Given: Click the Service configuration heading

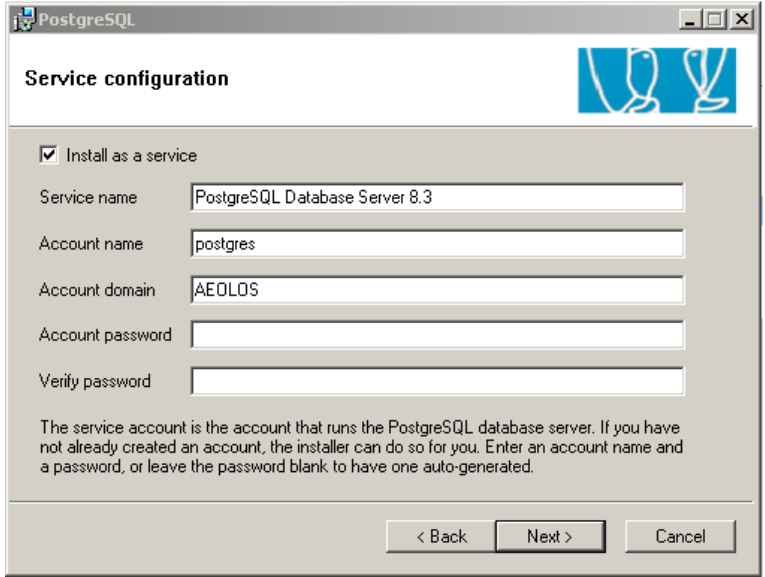Looking at the screenshot, I should 127,79.
